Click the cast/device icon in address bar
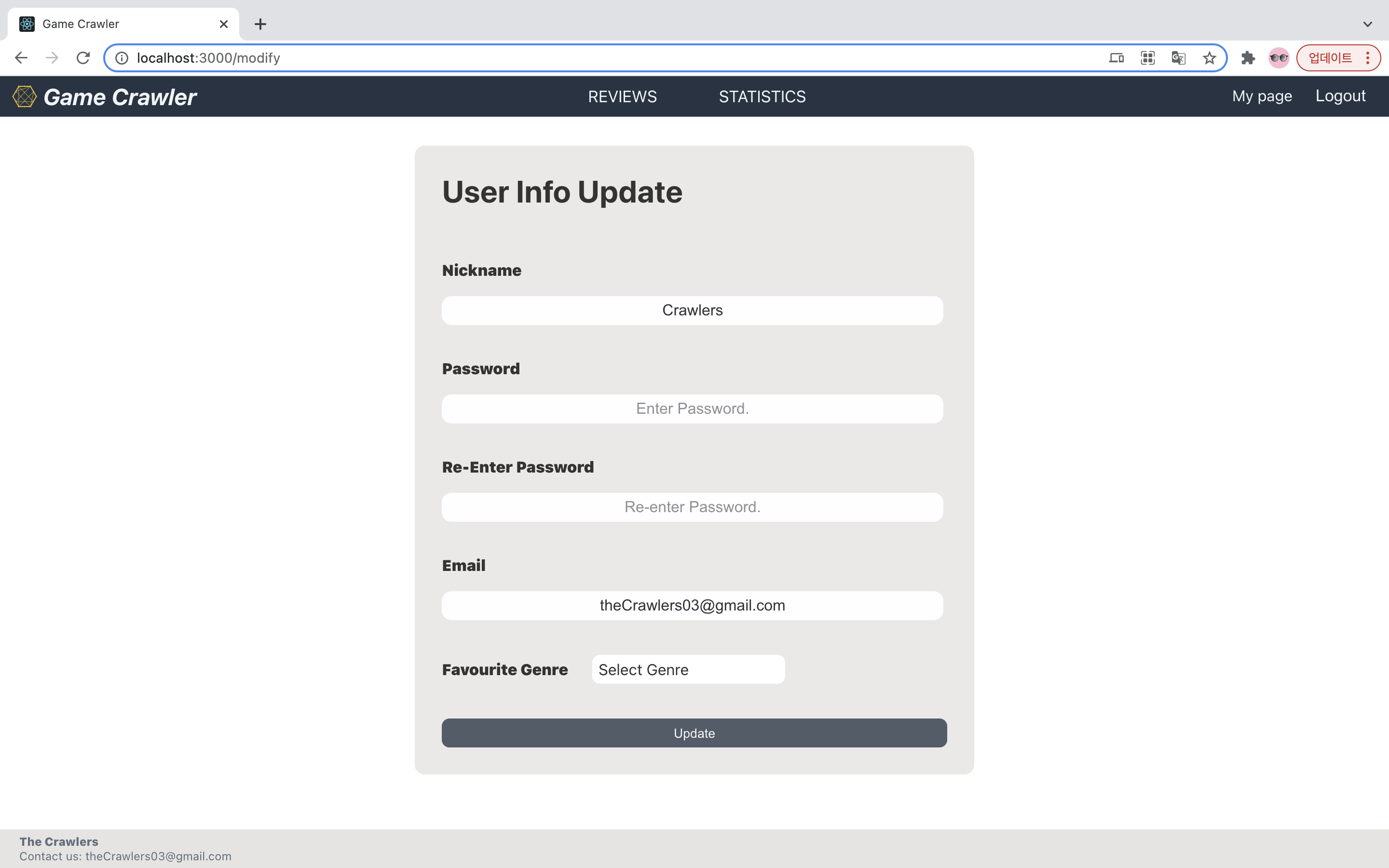Viewport: 1389px width, 868px height. point(1117,58)
